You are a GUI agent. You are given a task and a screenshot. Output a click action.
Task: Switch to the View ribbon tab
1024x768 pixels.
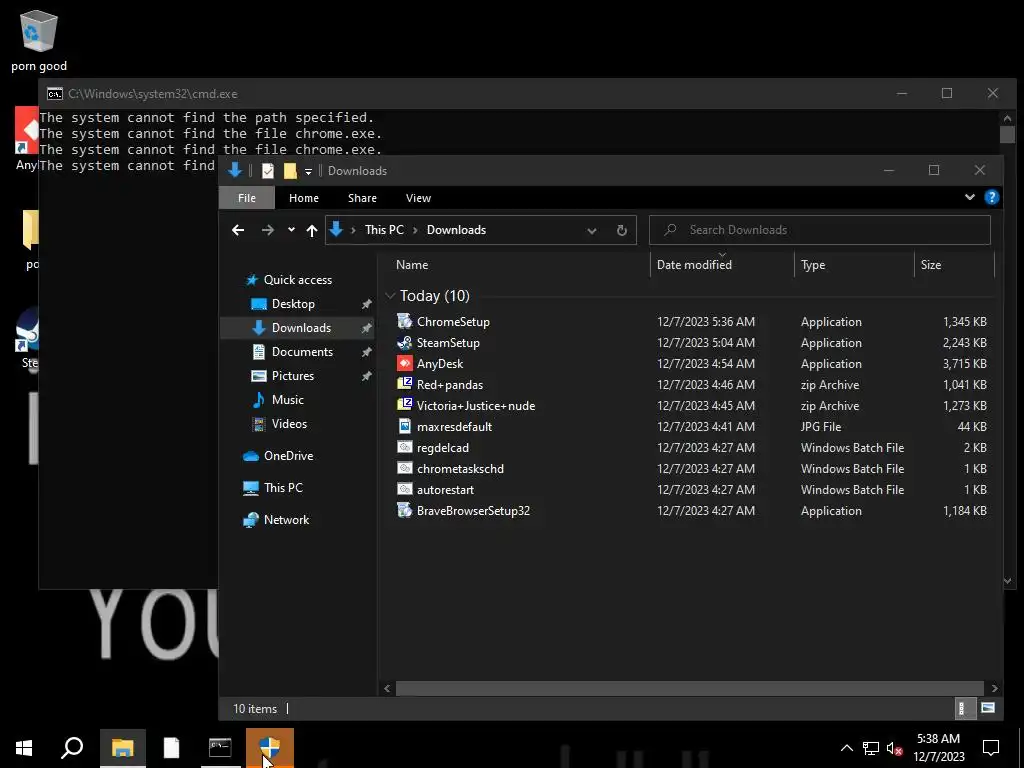[418, 198]
